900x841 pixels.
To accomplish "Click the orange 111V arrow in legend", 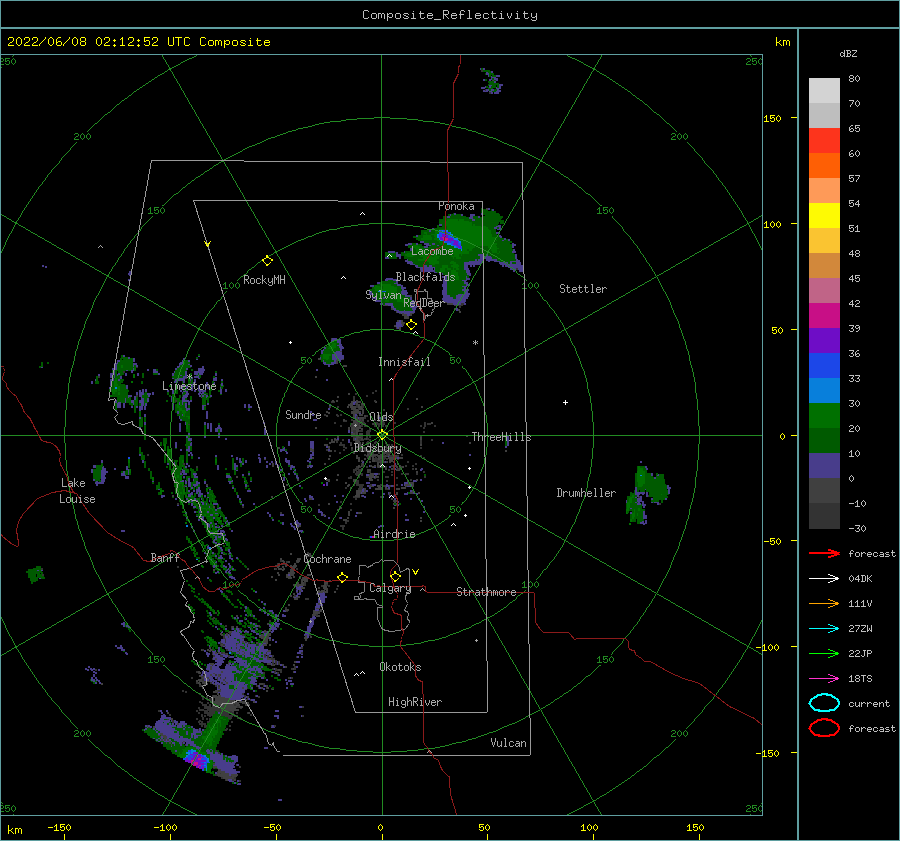I will click(824, 603).
